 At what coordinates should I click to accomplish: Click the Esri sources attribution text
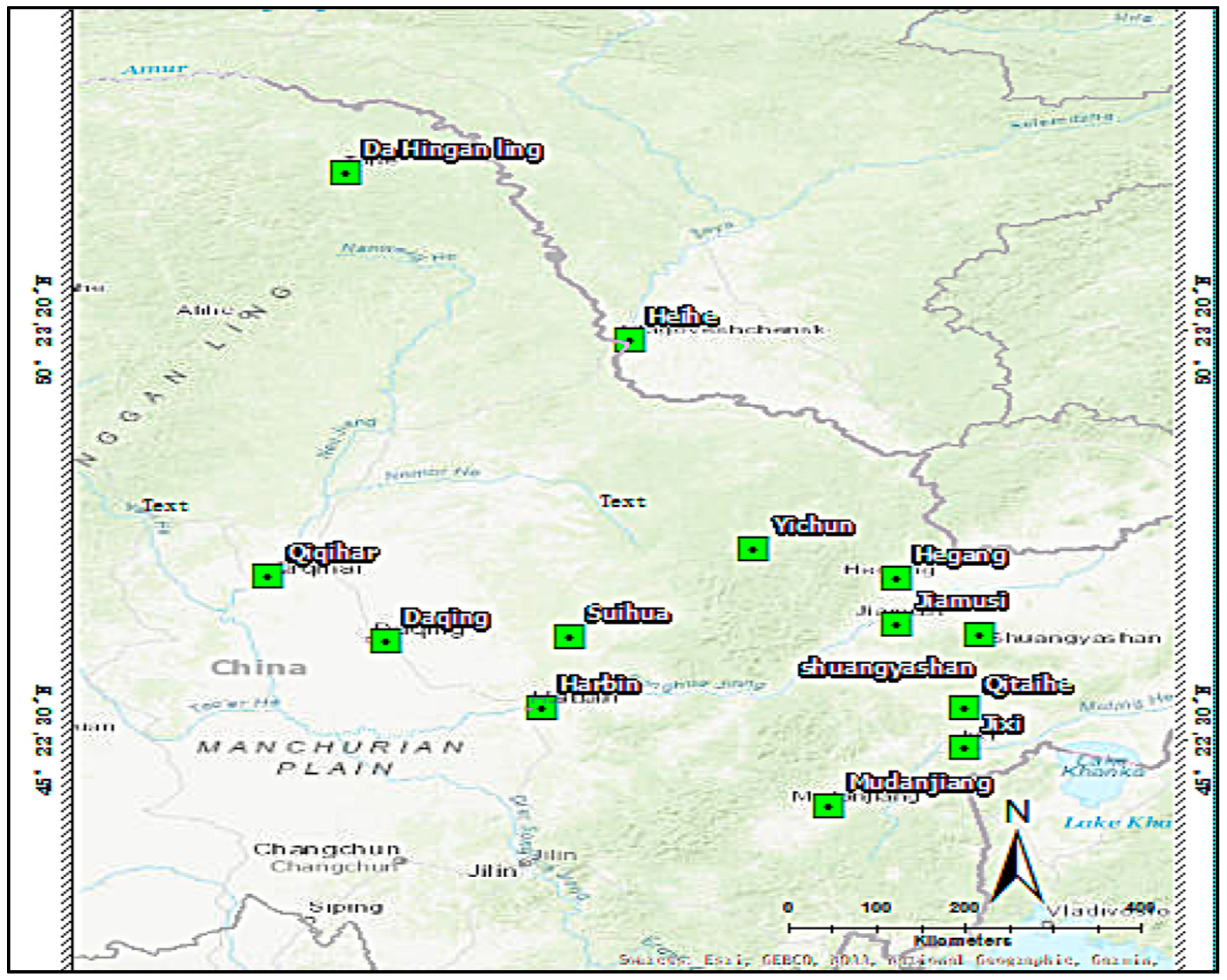click(888, 960)
